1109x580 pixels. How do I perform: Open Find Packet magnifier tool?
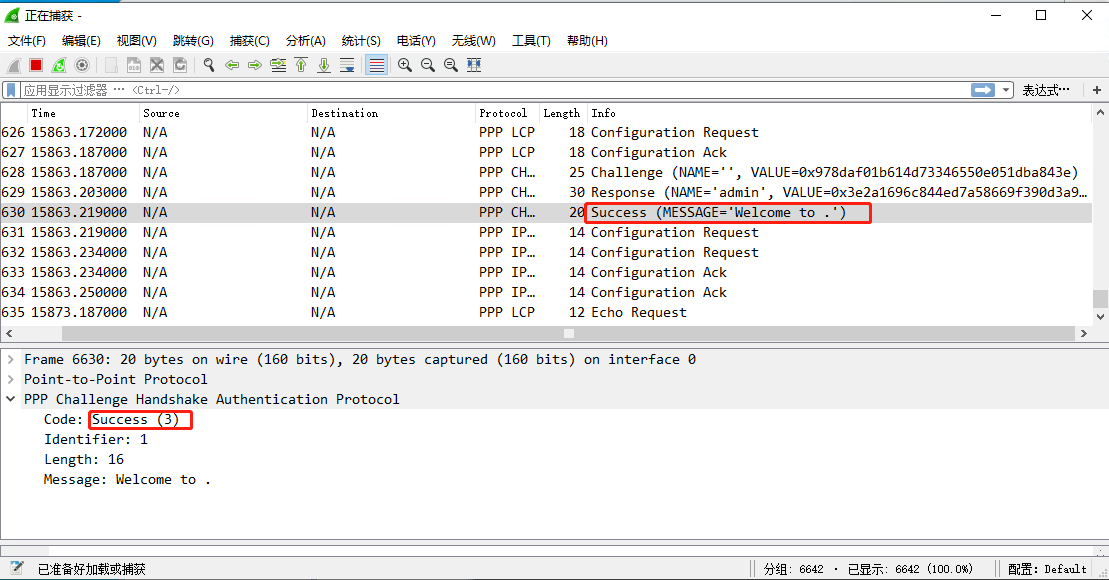coord(209,65)
